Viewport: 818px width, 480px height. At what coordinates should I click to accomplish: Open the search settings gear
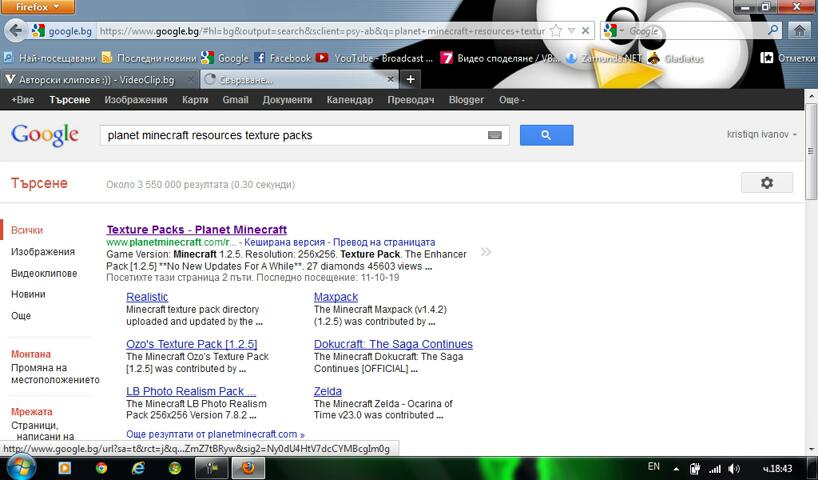click(x=767, y=183)
